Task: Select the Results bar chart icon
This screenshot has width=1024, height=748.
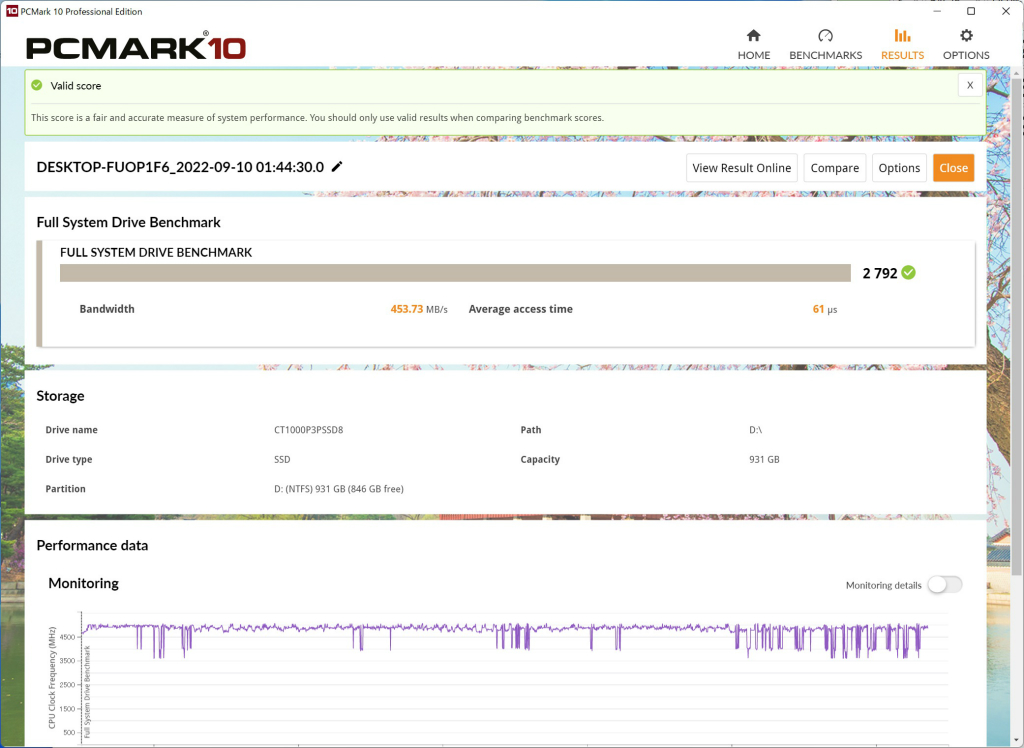Action: (902, 35)
